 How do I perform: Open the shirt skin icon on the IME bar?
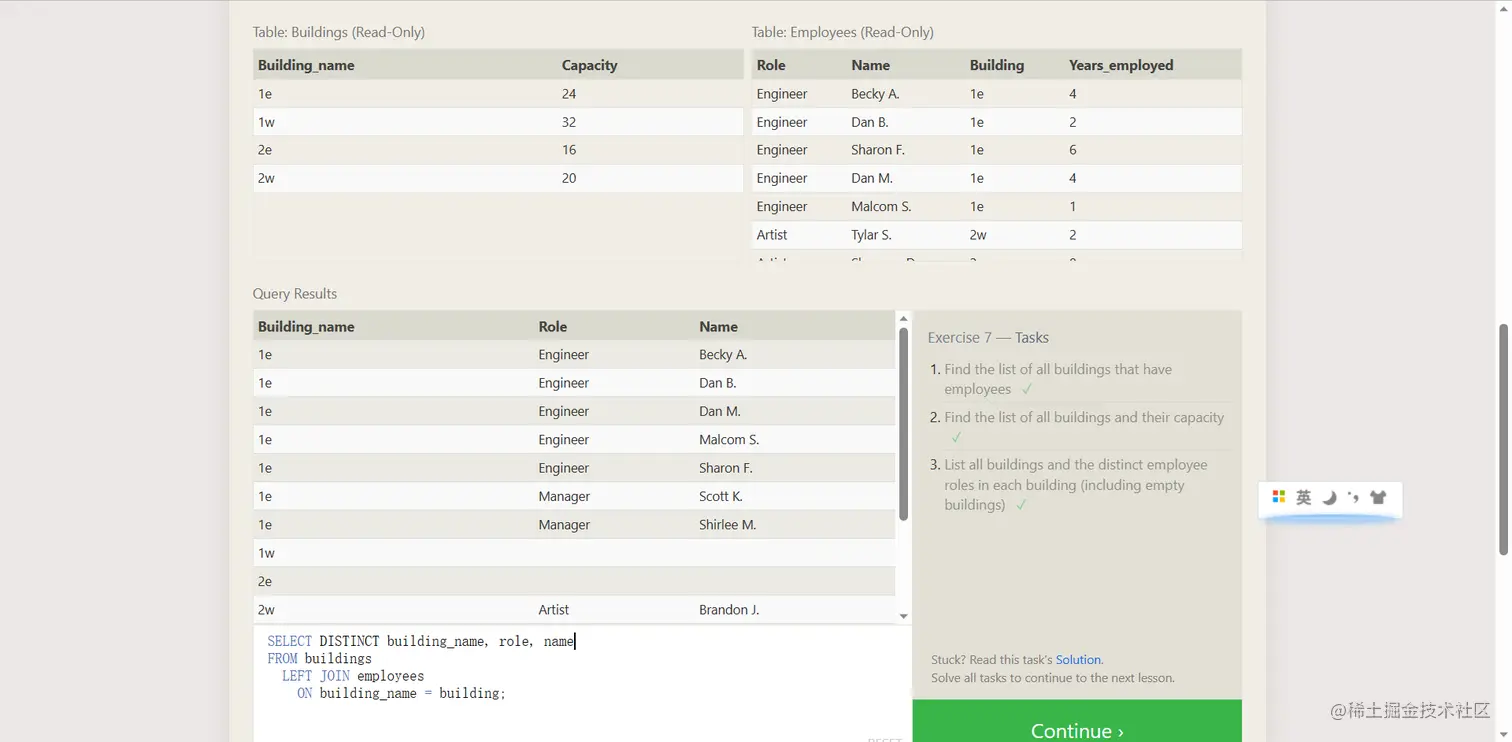click(x=1379, y=497)
